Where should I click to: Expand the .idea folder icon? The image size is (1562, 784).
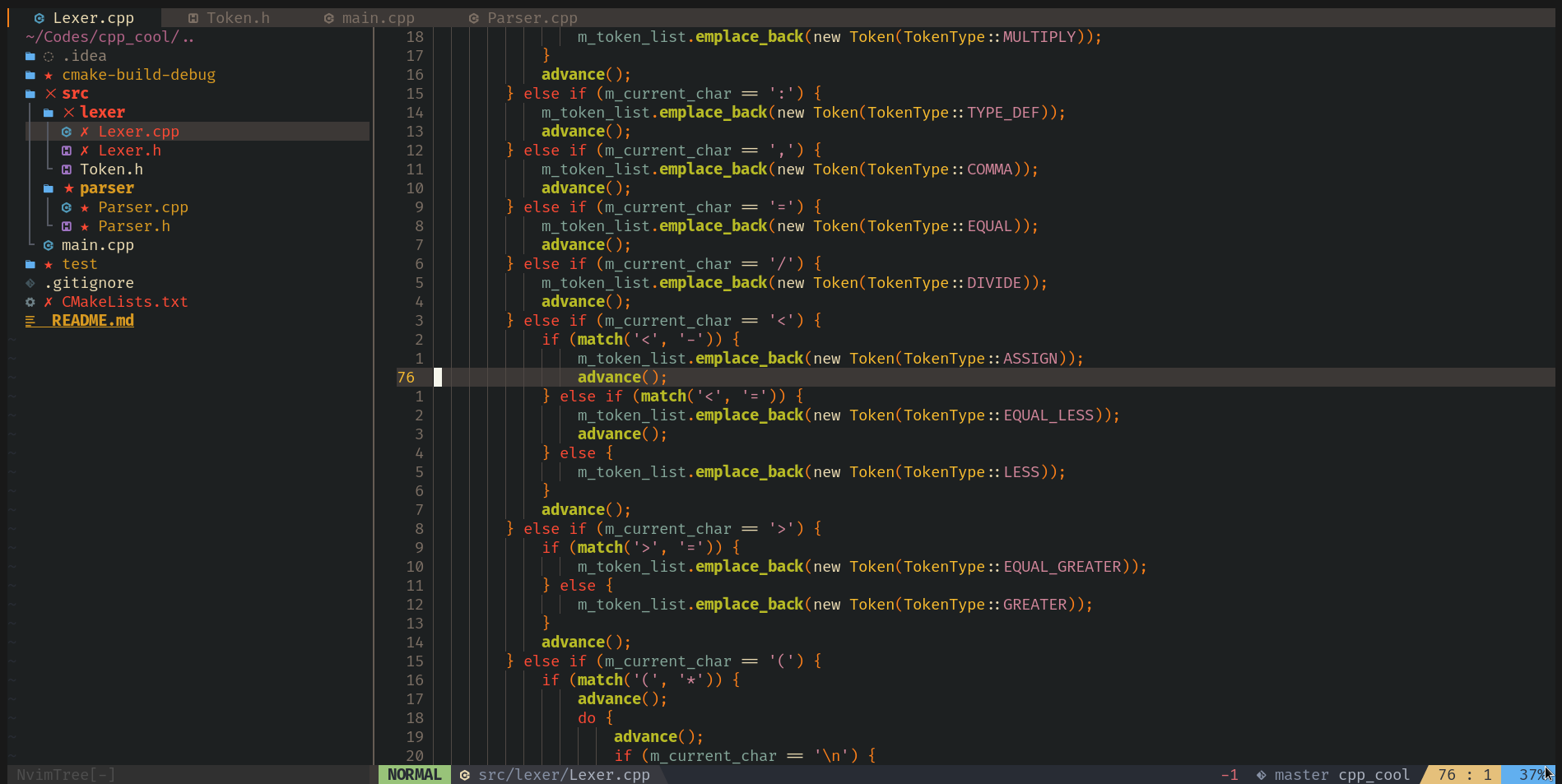tap(30, 56)
